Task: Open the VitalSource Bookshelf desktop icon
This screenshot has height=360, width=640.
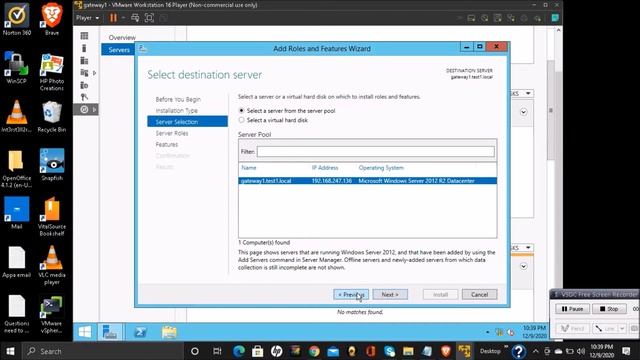Action: coord(52,216)
